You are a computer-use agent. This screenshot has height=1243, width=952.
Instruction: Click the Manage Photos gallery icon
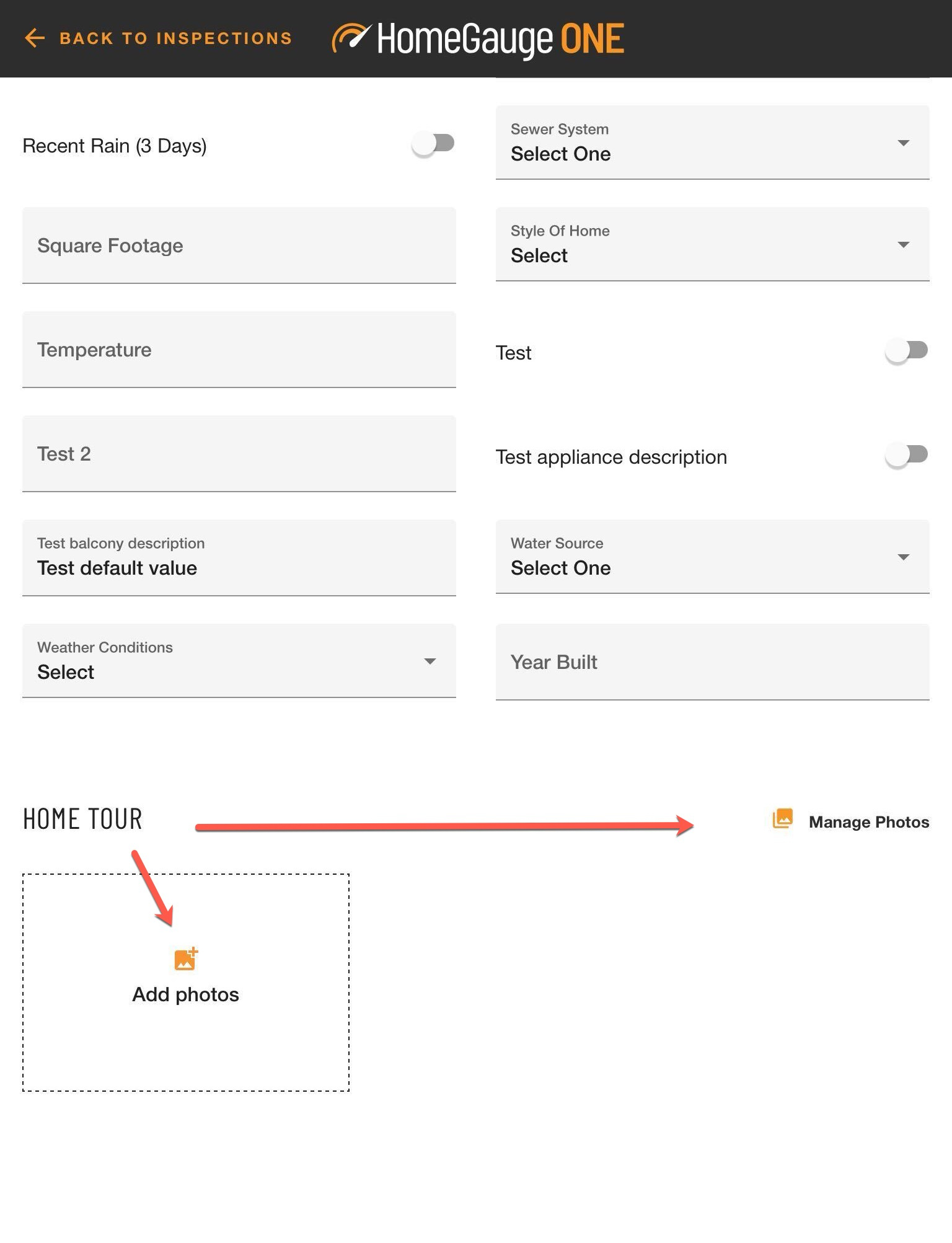coord(782,818)
